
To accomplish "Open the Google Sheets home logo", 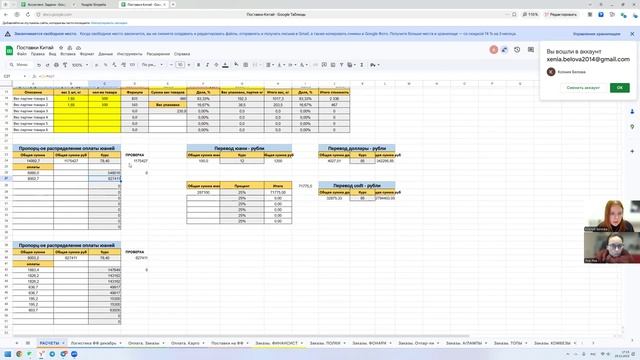I will coord(9,51).
